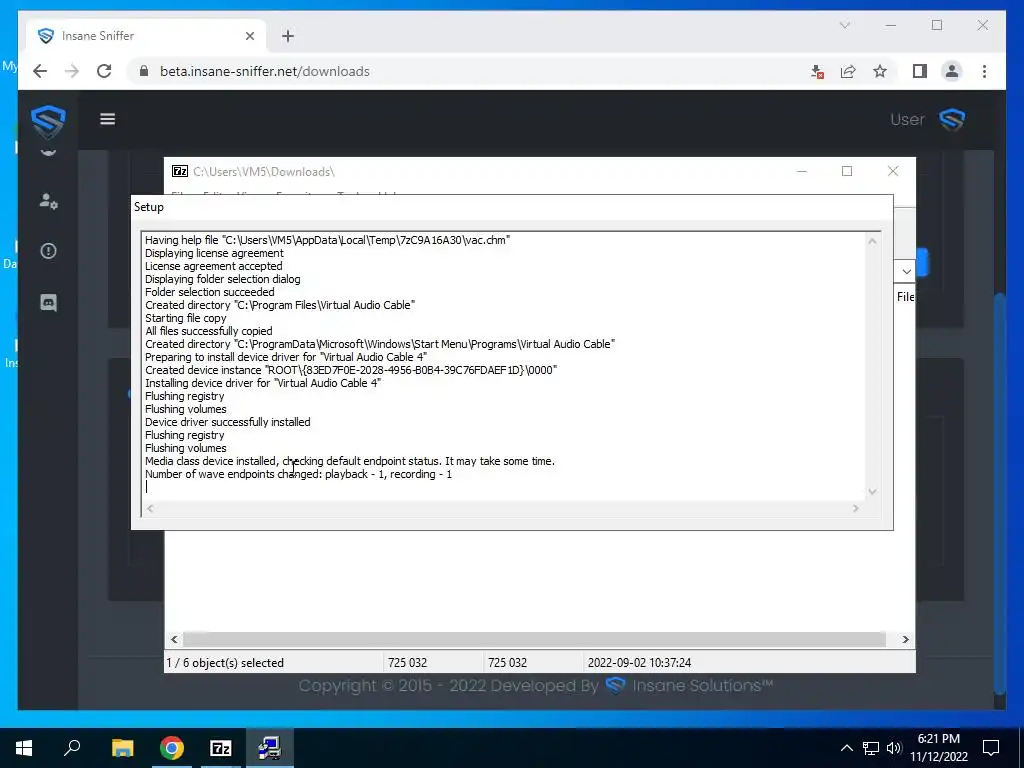Expand the 7-Zip path dropdown arrow
Image resolution: width=1024 pixels, height=768 pixels.
(906, 271)
